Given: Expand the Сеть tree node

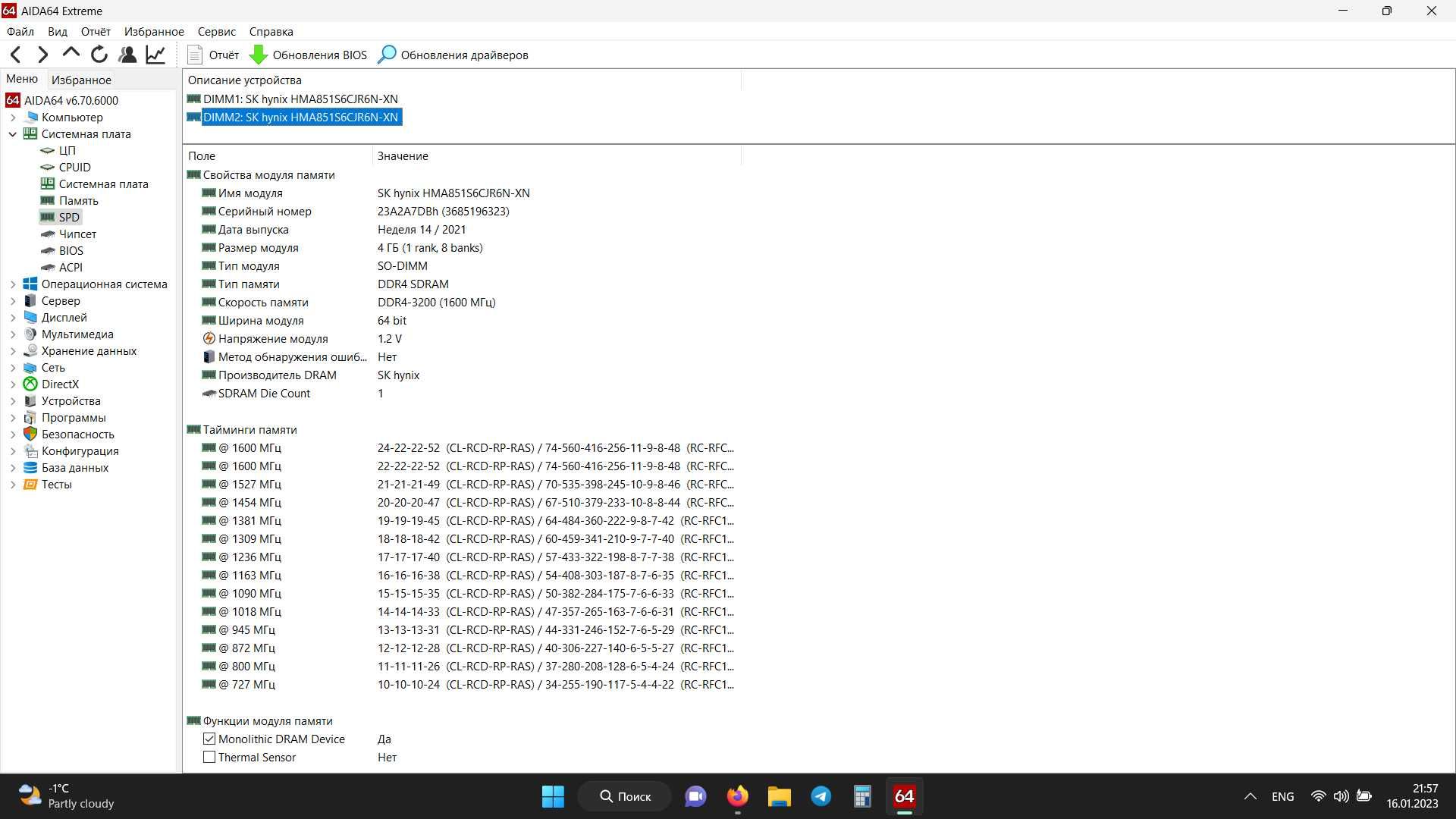Looking at the screenshot, I should click(x=13, y=368).
